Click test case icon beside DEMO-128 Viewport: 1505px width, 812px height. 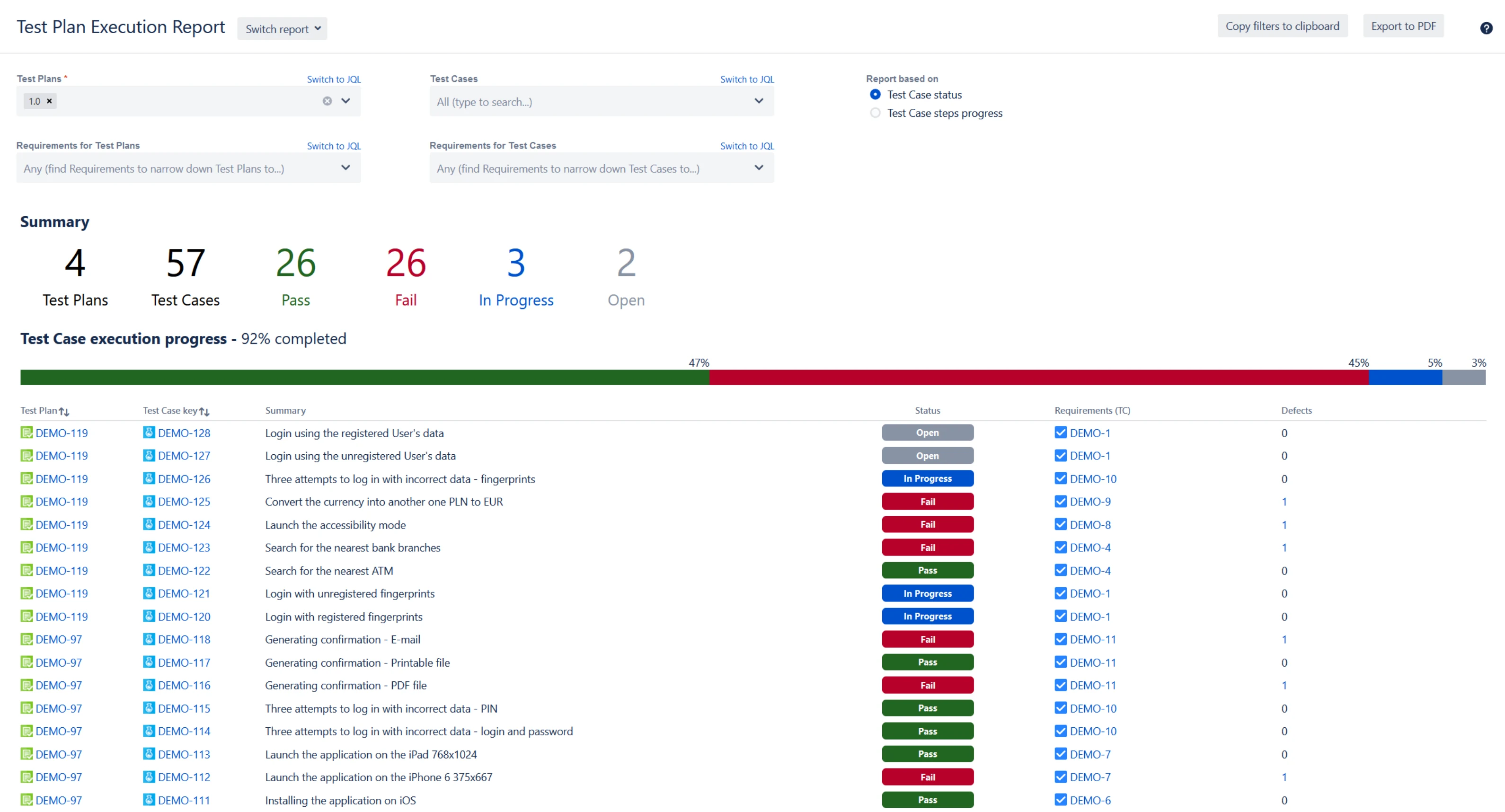pos(149,432)
